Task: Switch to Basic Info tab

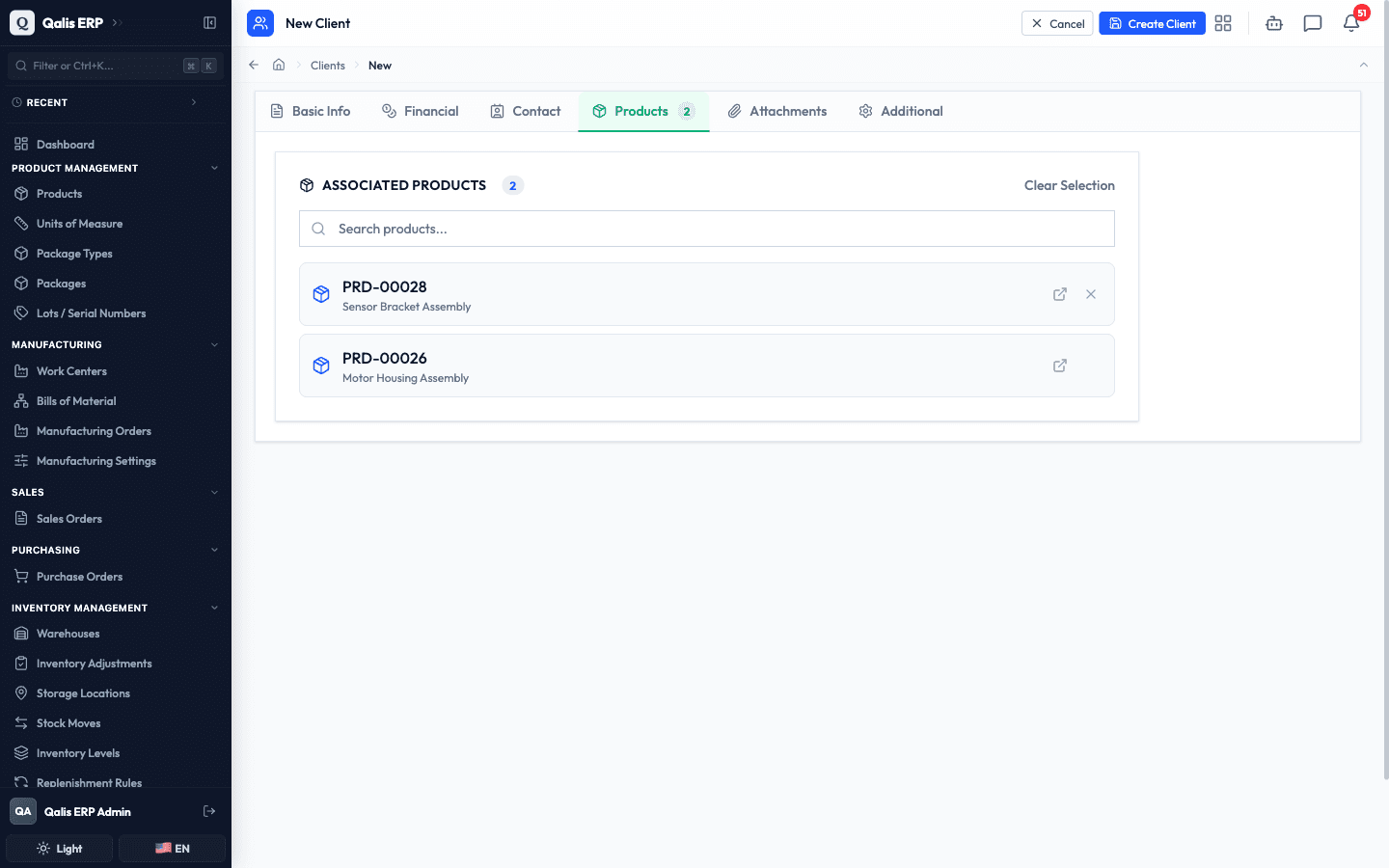Action: (310, 111)
